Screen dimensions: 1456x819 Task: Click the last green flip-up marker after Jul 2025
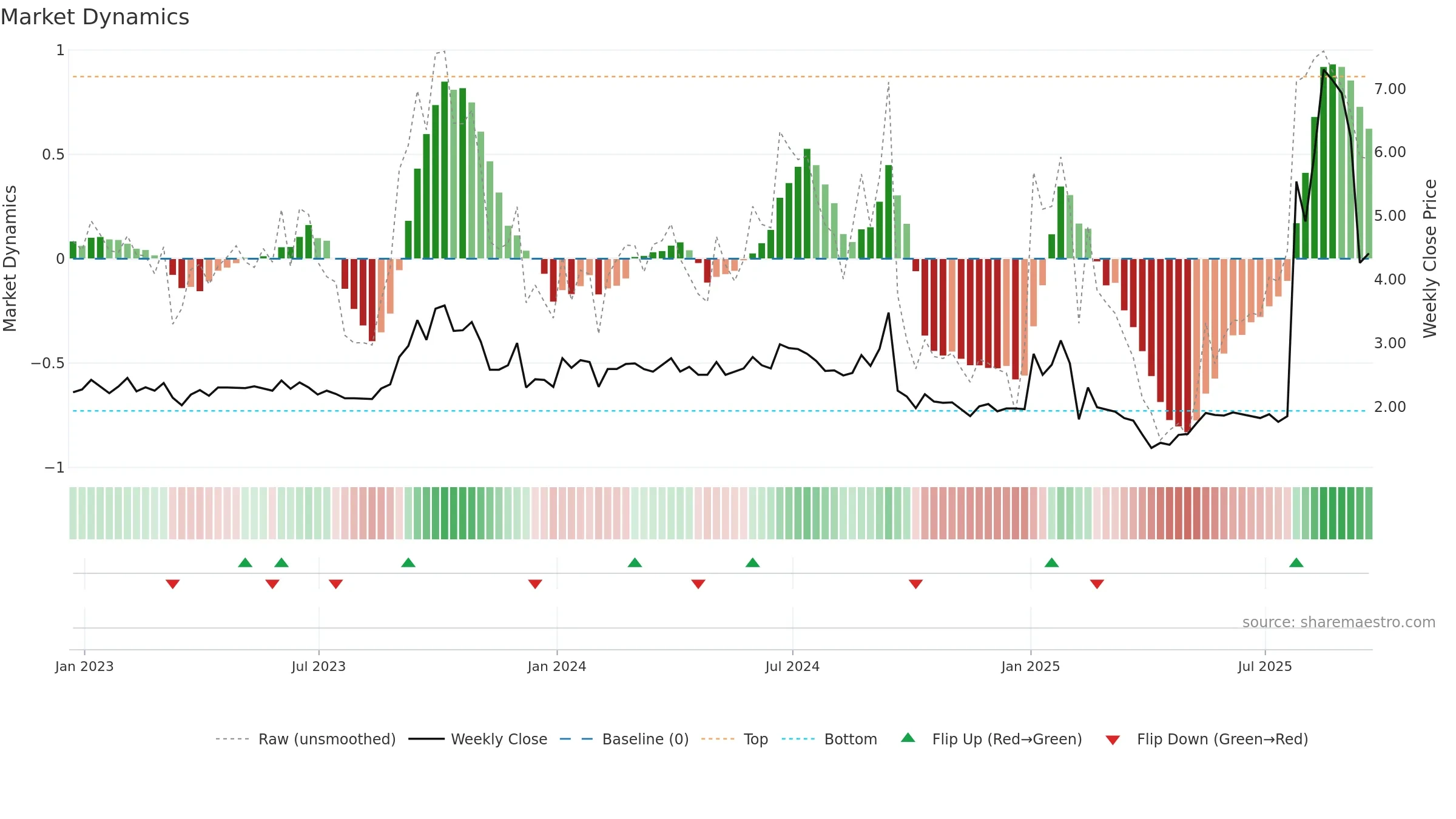1296,562
